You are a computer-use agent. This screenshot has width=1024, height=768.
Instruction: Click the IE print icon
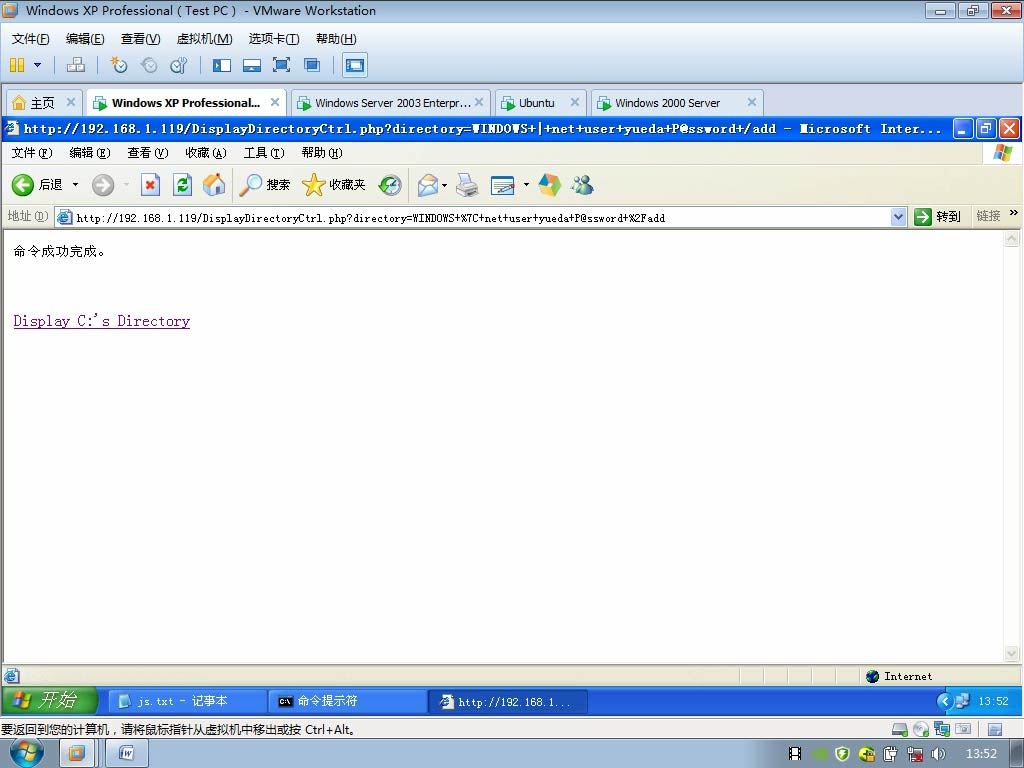[467, 185]
